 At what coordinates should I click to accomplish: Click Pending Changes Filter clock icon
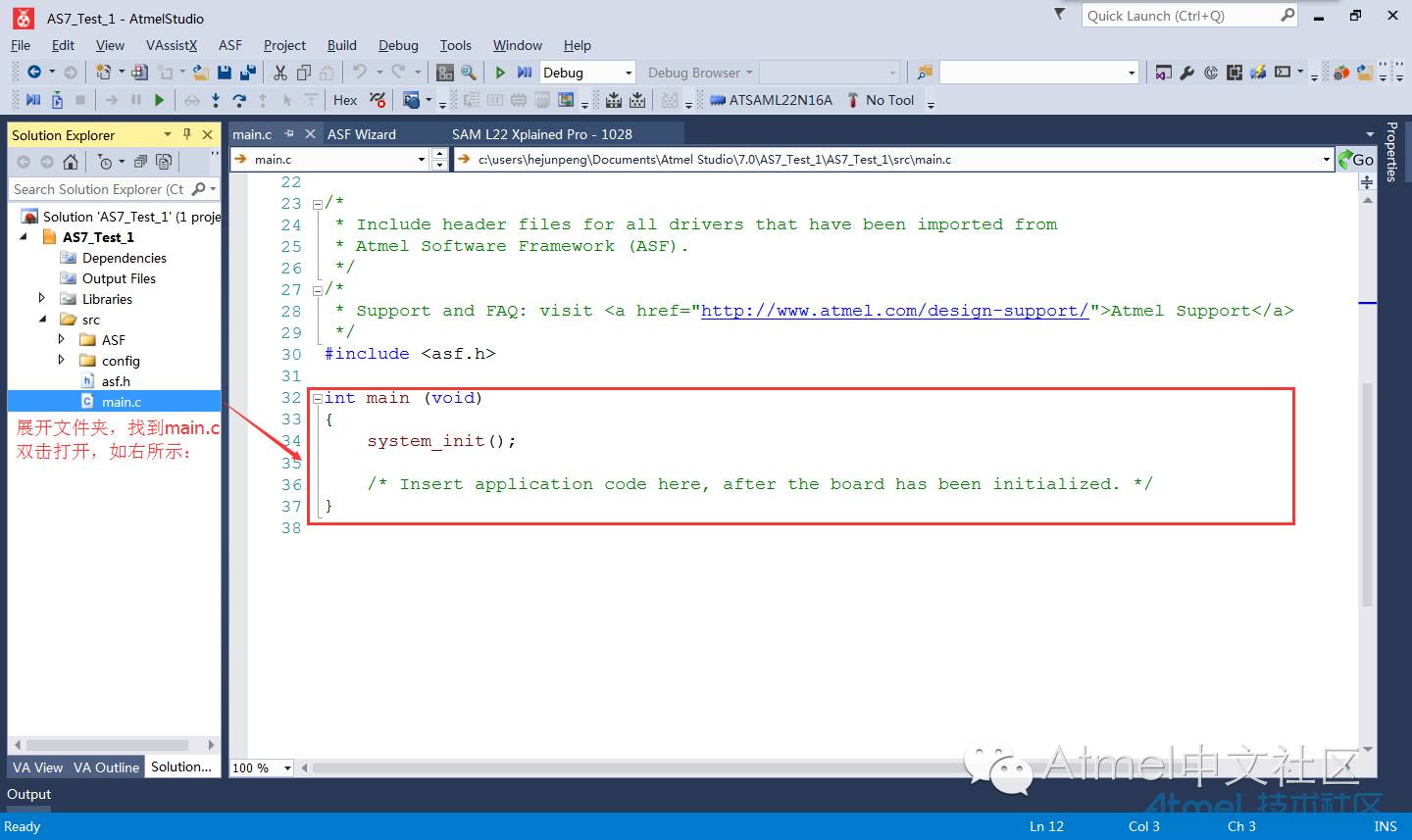pos(105,162)
